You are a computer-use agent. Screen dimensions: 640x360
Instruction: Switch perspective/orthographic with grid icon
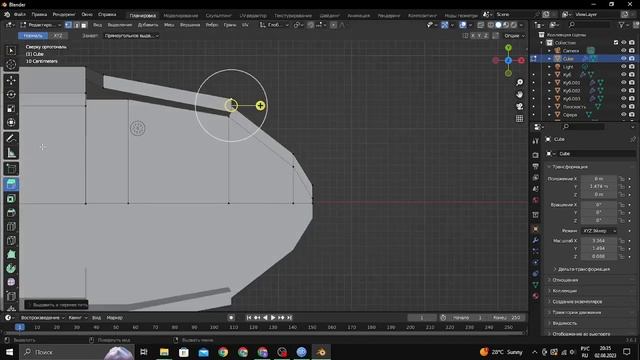tap(519, 118)
